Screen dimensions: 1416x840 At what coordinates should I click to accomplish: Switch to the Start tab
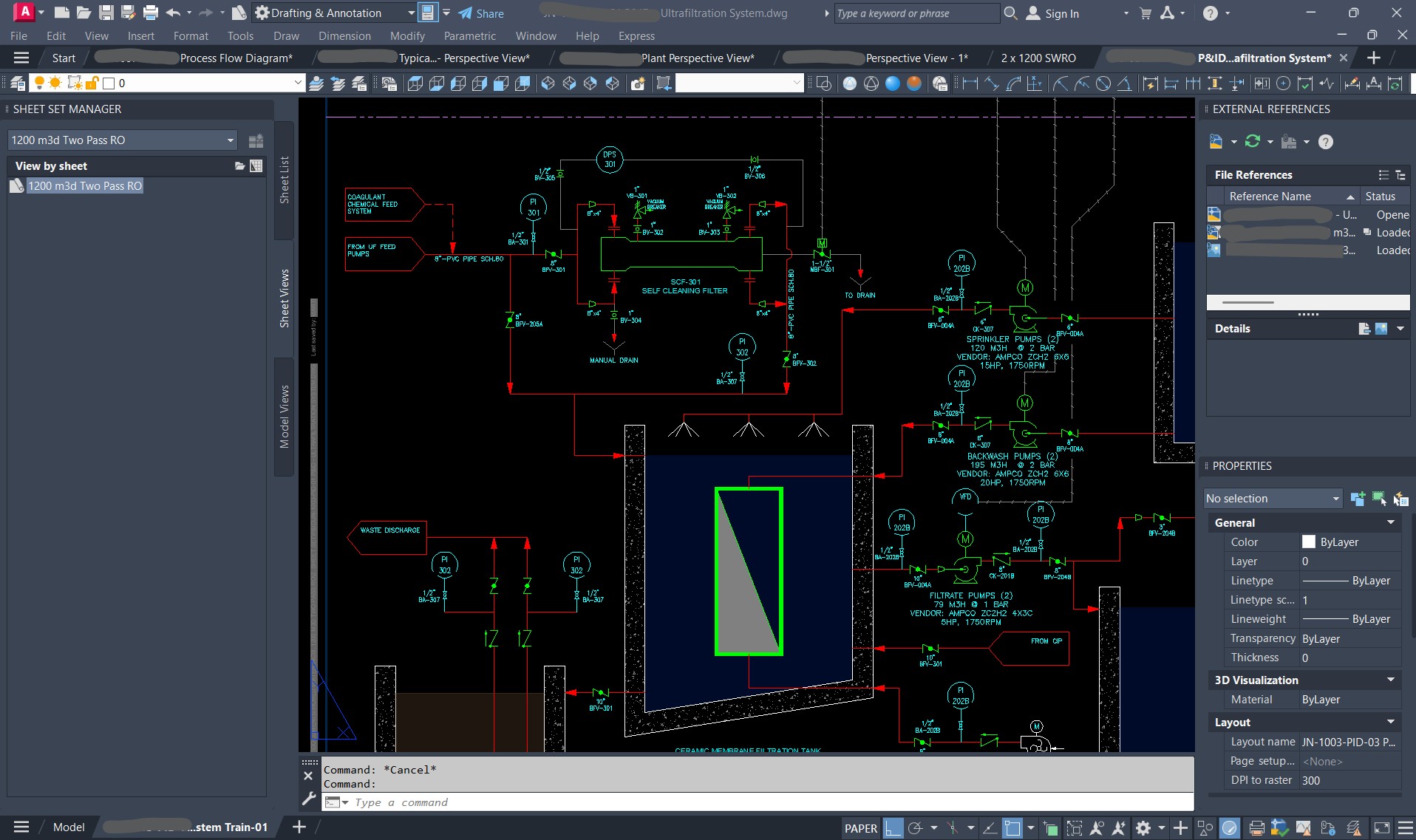click(x=64, y=58)
